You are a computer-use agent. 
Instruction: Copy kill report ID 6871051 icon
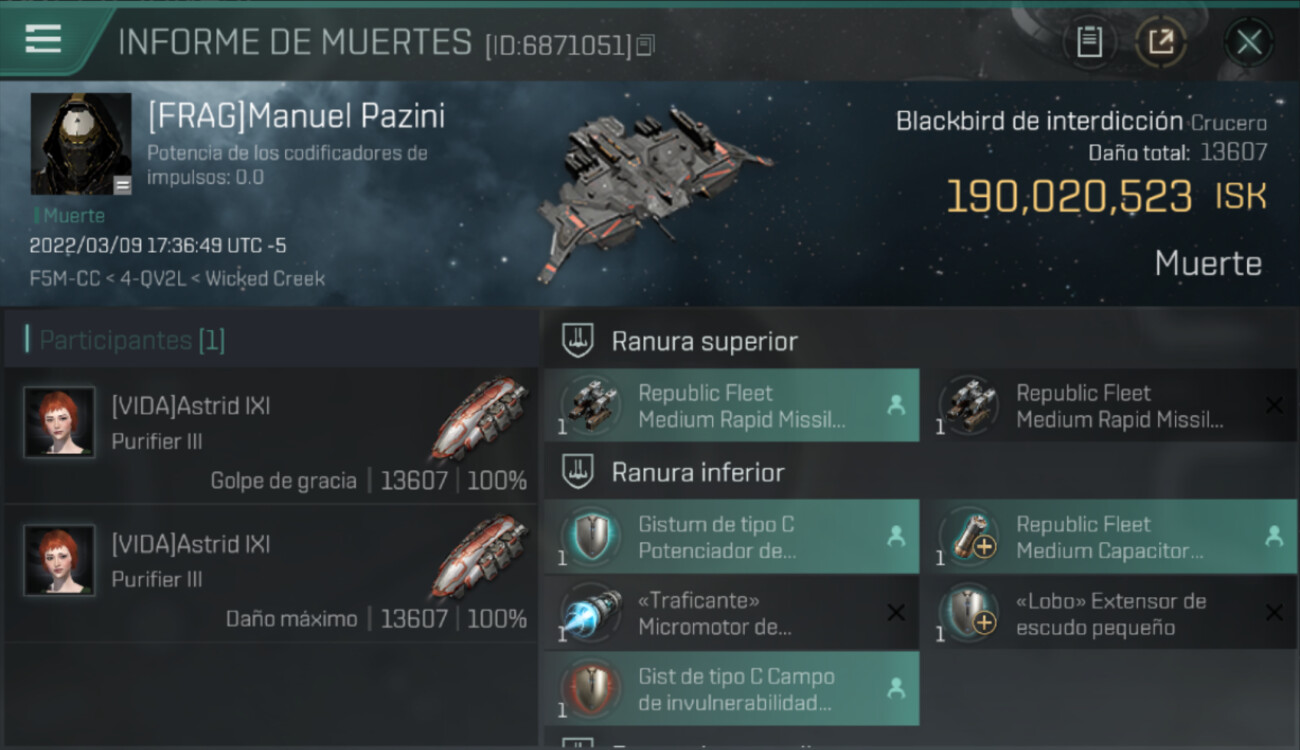point(645,45)
